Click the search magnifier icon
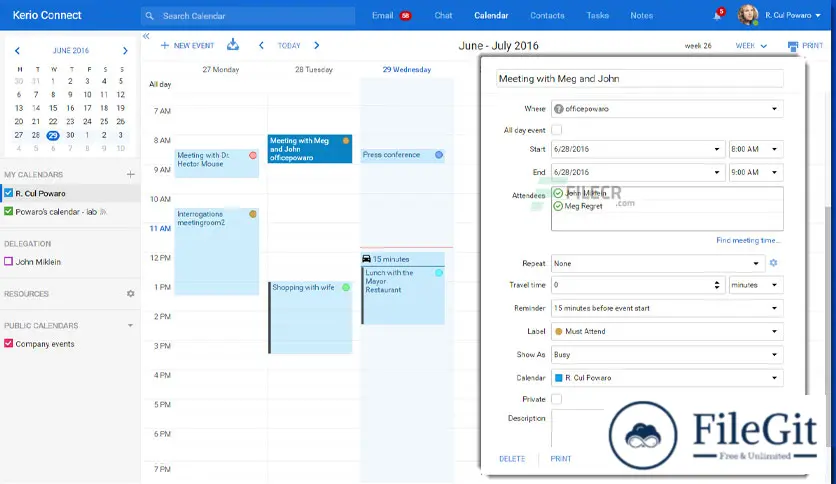Image resolution: width=836 pixels, height=484 pixels. point(149,16)
